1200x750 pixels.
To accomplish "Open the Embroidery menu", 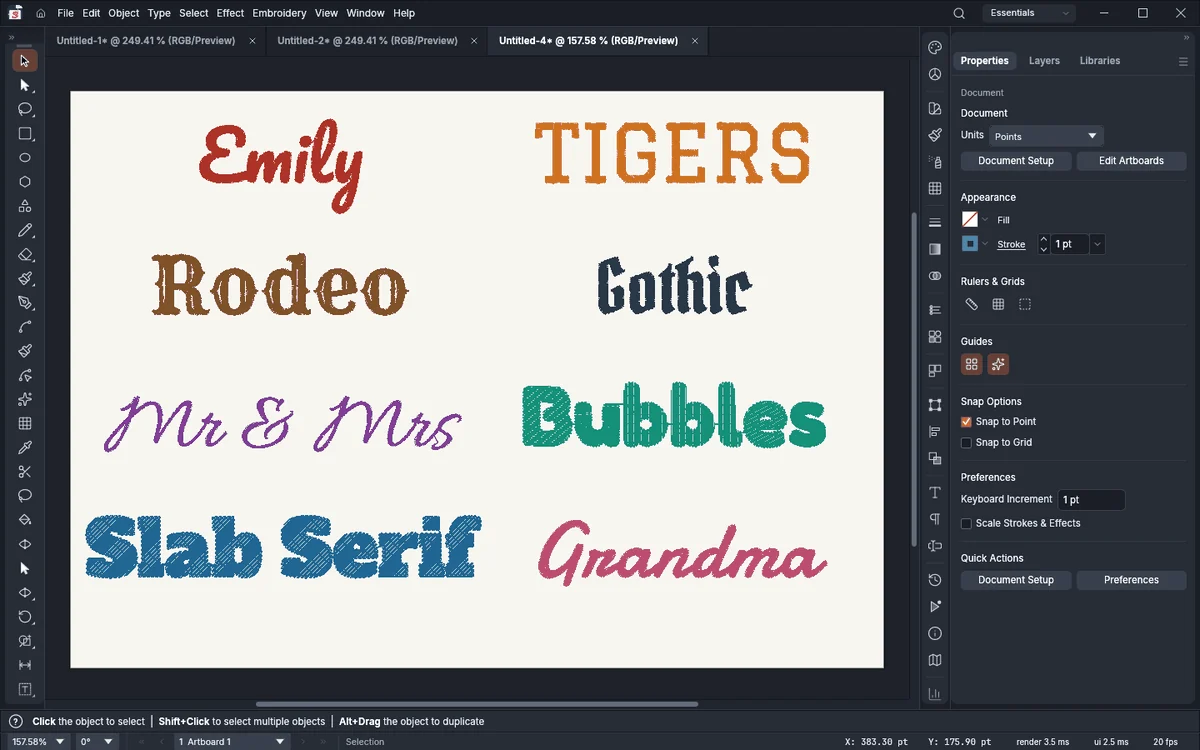I will tap(279, 13).
